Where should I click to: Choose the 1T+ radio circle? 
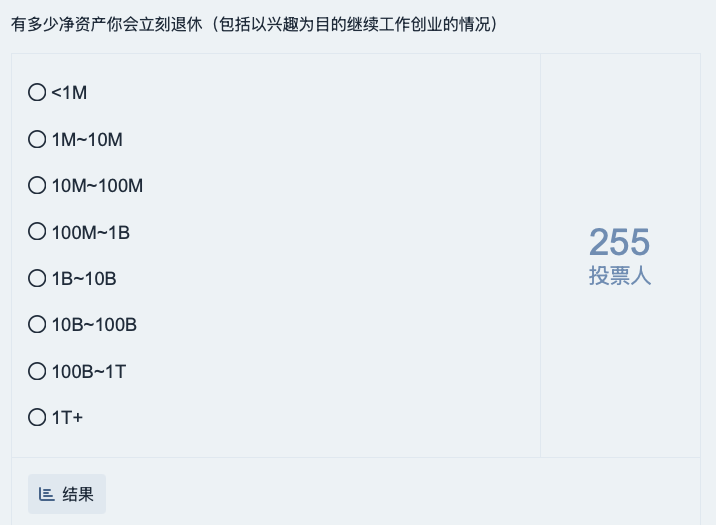coord(37,417)
